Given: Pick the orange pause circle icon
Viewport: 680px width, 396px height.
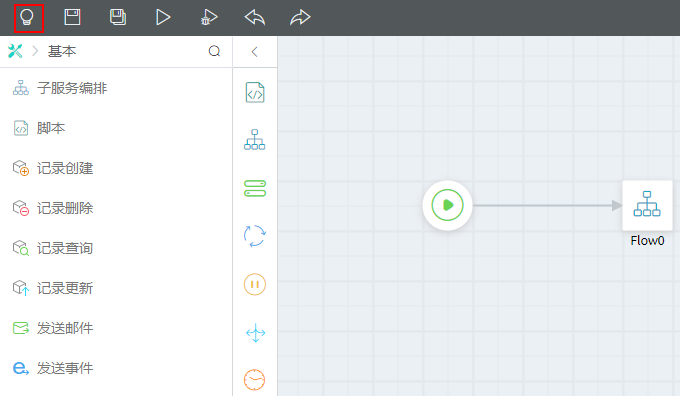Looking at the screenshot, I should pyautogui.click(x=255, y=285).
